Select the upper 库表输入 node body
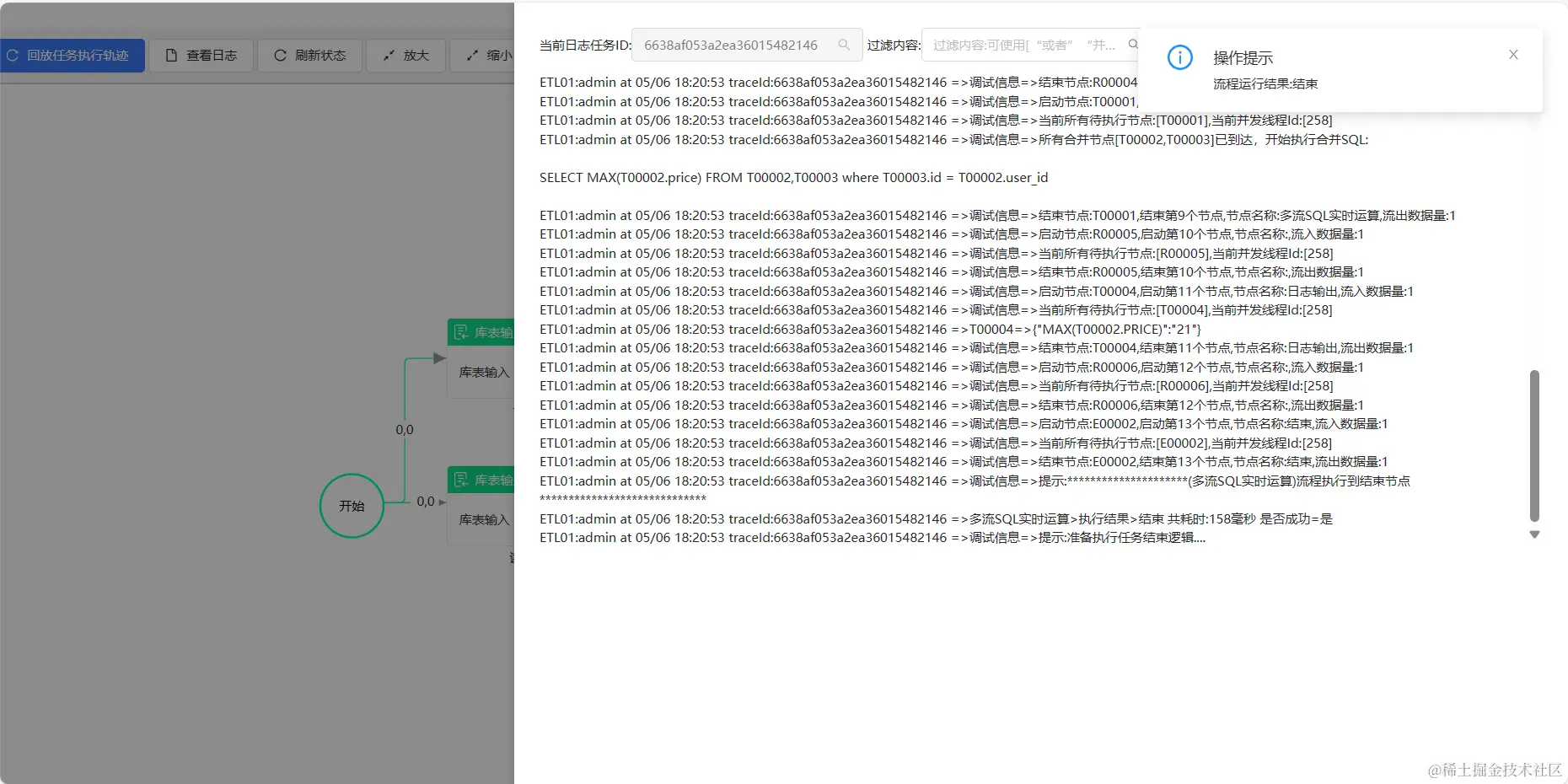 pyautogui.click(x=481, y=372)
